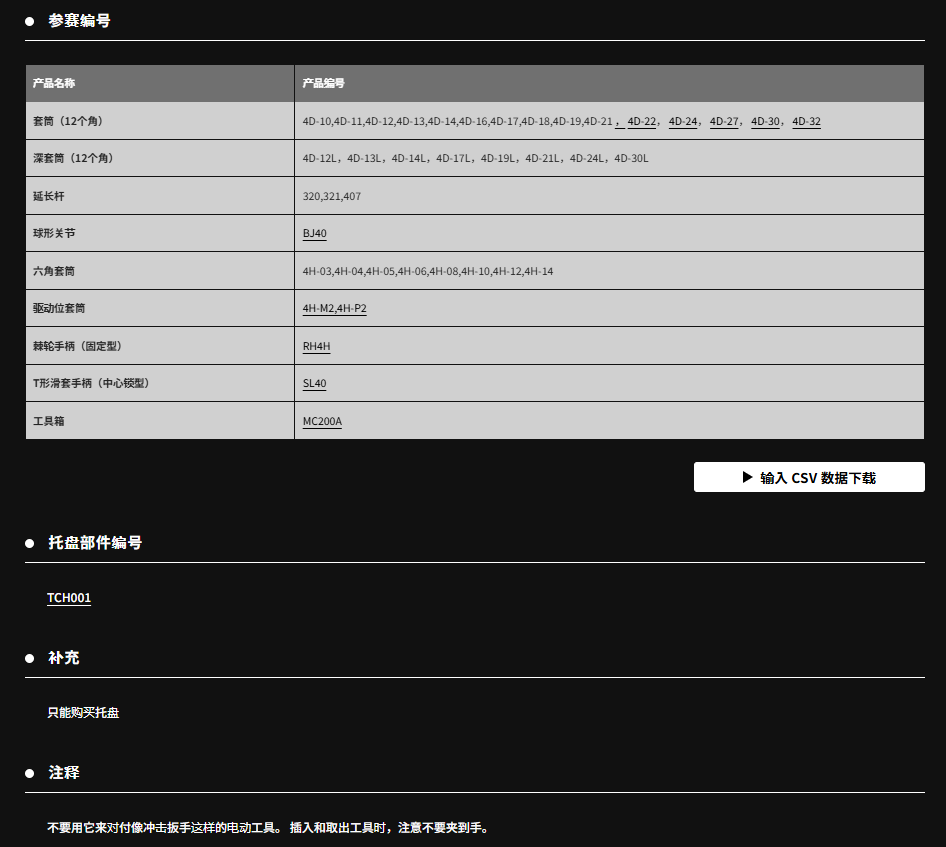Open the TCH001 tray part link
Screen dimensions: 946x847
(69, 598)
